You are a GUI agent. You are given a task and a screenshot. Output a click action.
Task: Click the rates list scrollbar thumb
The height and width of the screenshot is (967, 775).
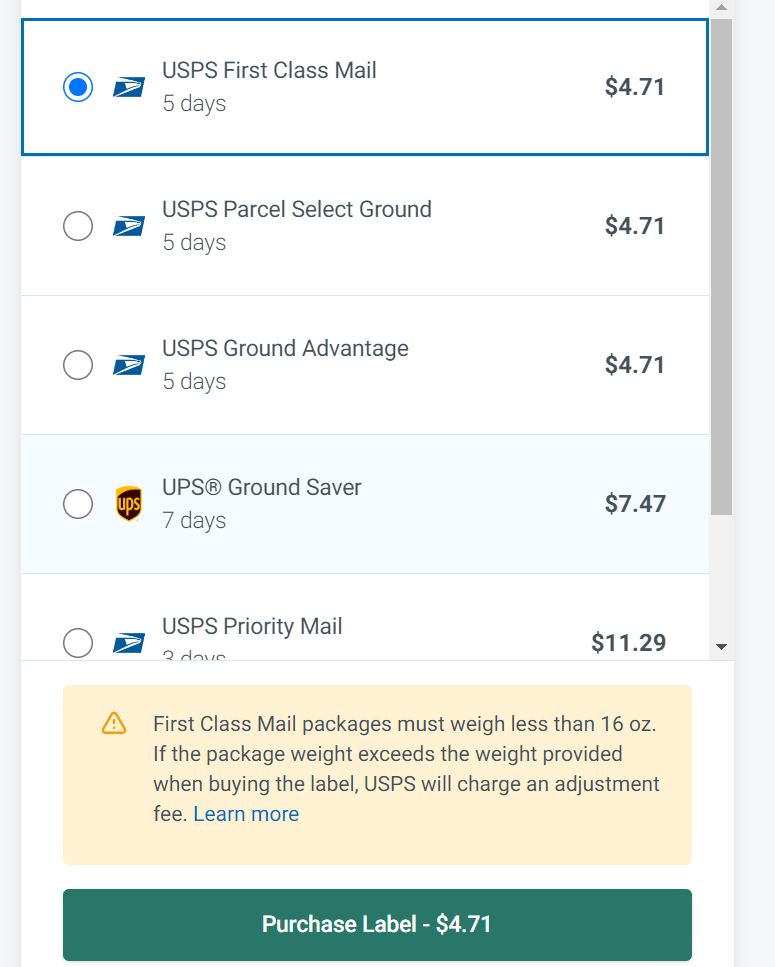[721, 267]
